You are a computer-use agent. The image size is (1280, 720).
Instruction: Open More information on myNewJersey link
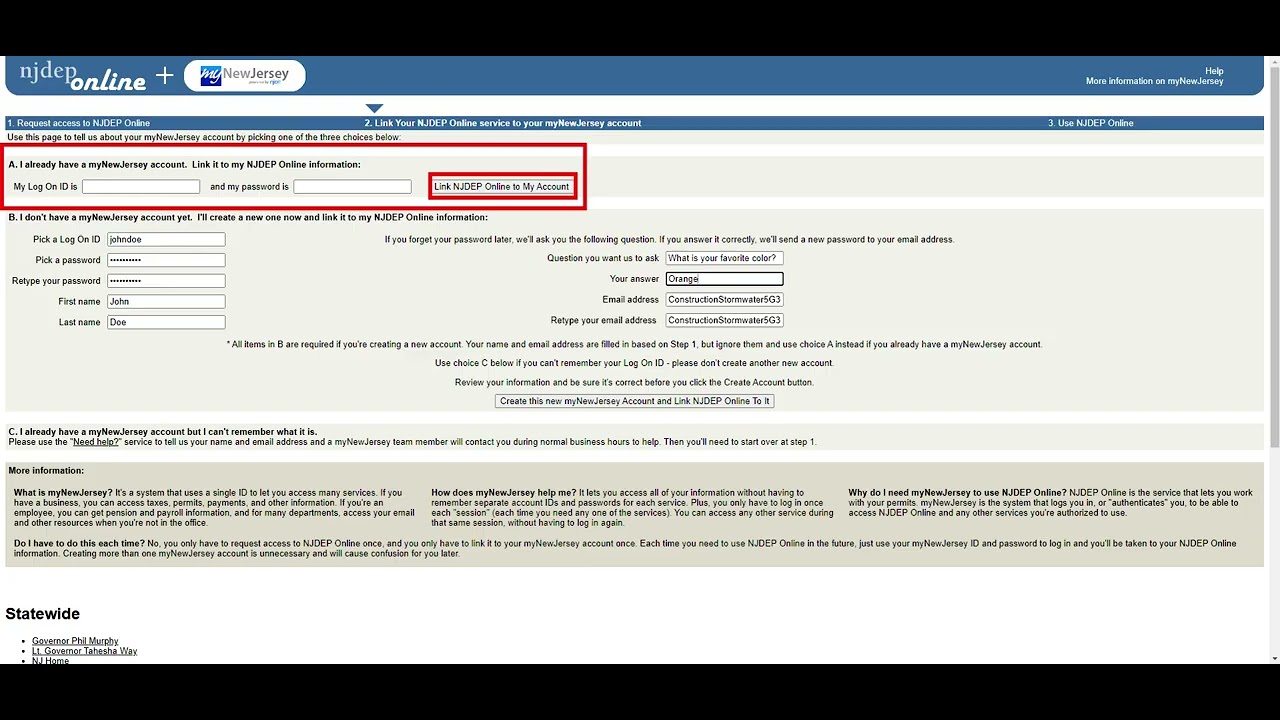coord(1155,81)
